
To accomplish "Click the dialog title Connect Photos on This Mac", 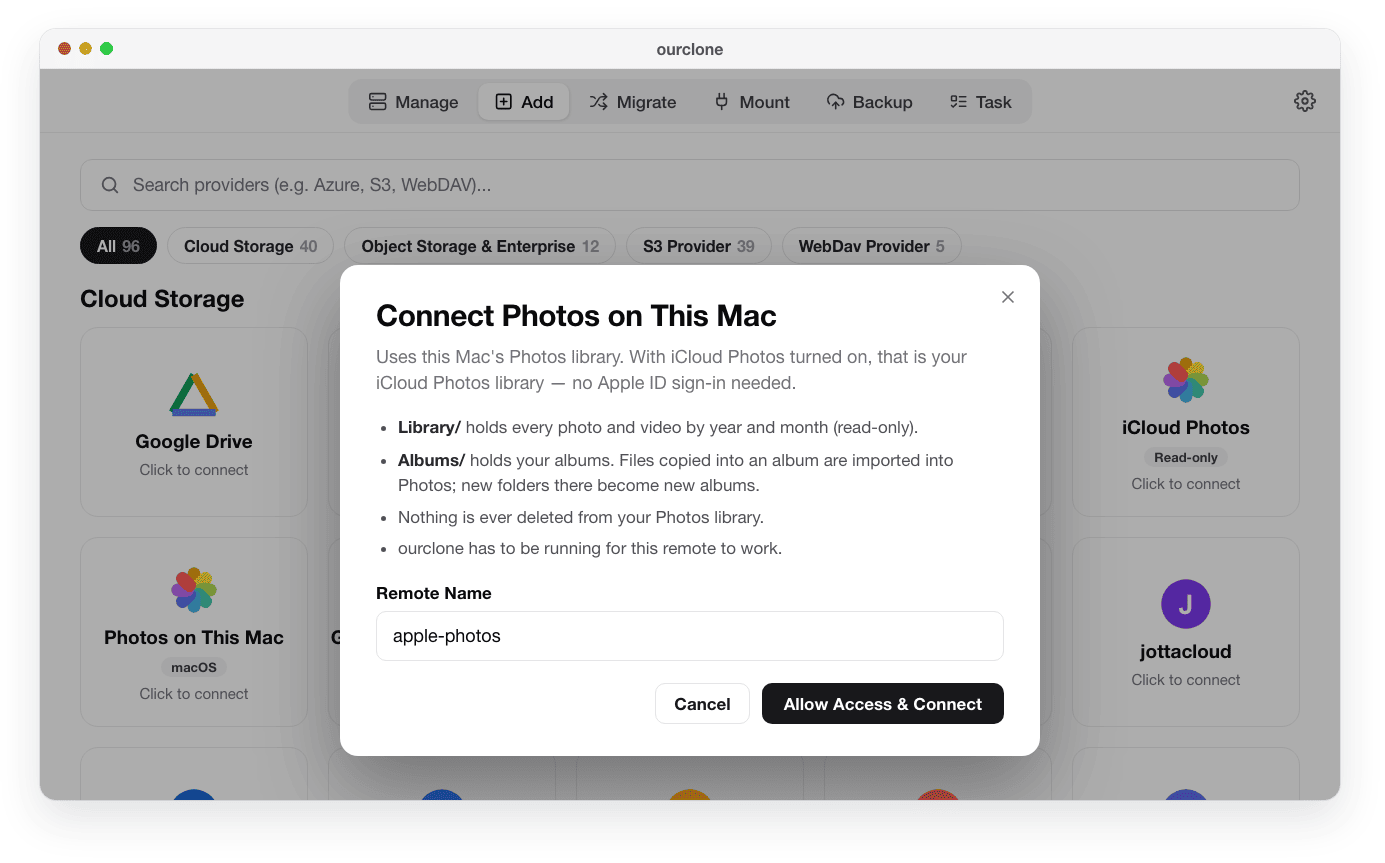I will point(576,316).
